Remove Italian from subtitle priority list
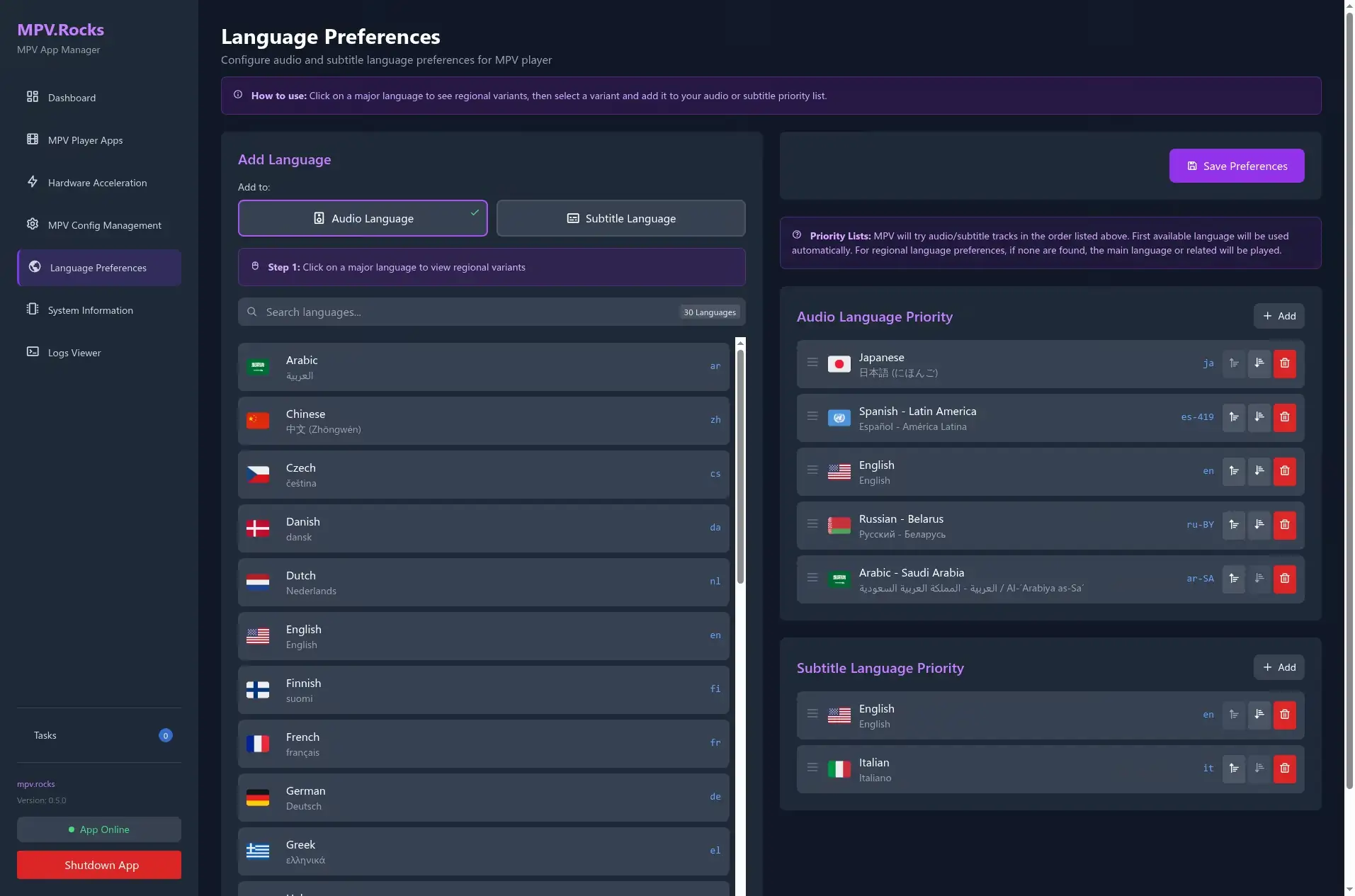This screenshot has height=896, width=1355. (1284, 769)
